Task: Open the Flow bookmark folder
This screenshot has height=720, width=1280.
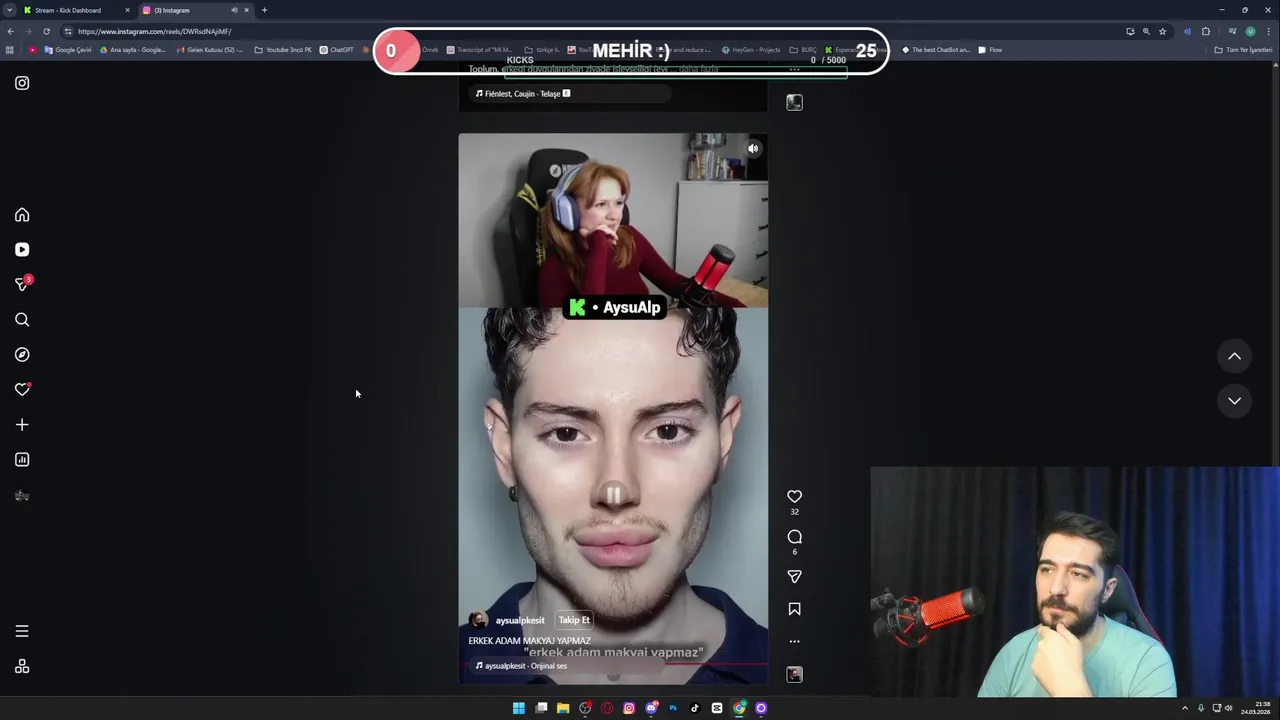Action: pyautogui.click(x=990, y=50)
